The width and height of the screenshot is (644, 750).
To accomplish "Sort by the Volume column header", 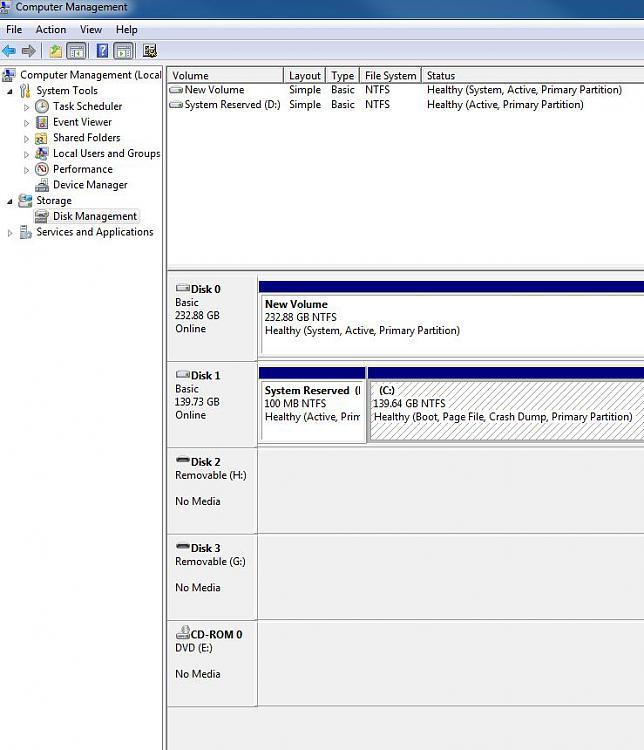I will point(225,76).
